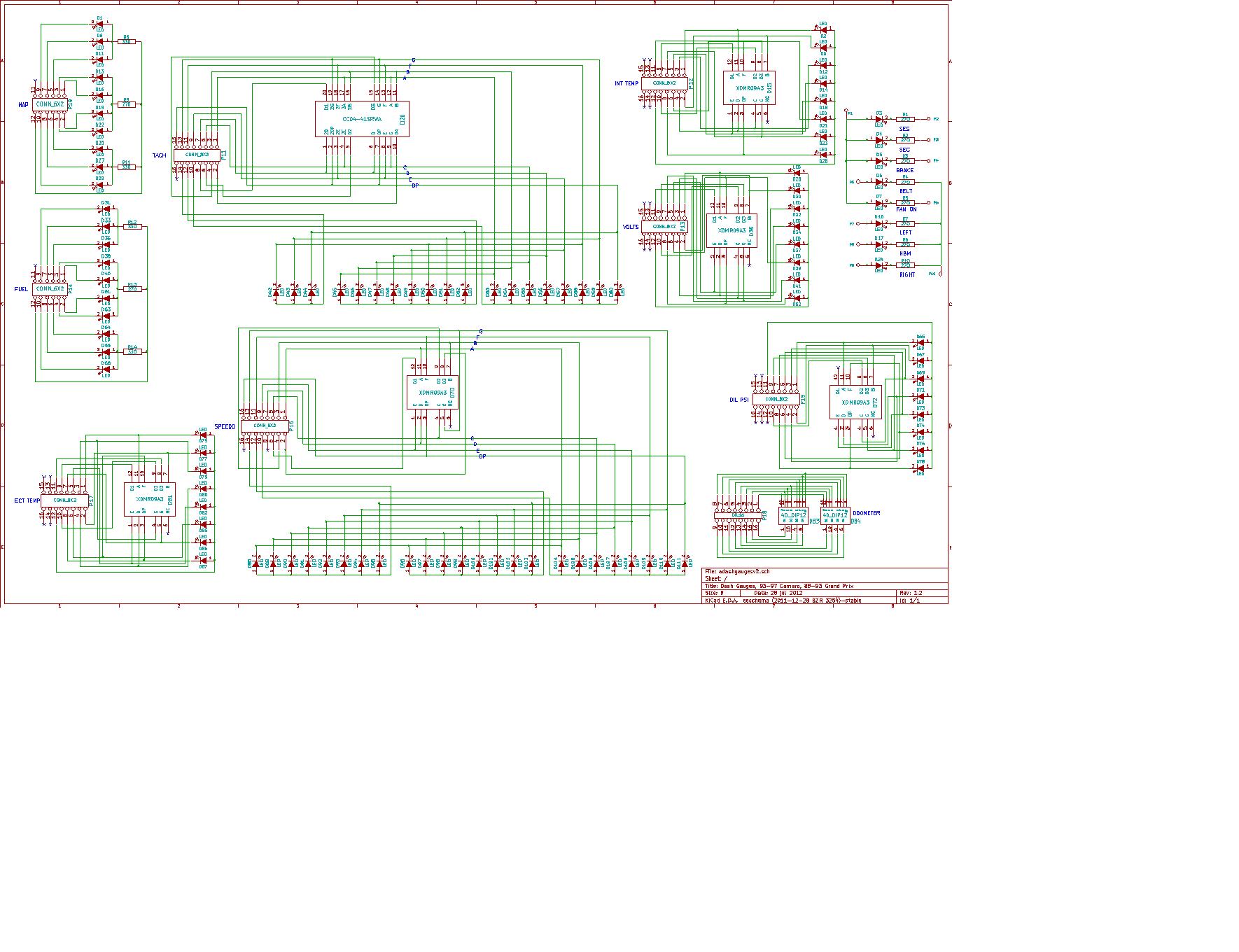This screenshot has width=1239, height=952.
Task: Click the OIL PSI label
Action: (x=739, y=400)
